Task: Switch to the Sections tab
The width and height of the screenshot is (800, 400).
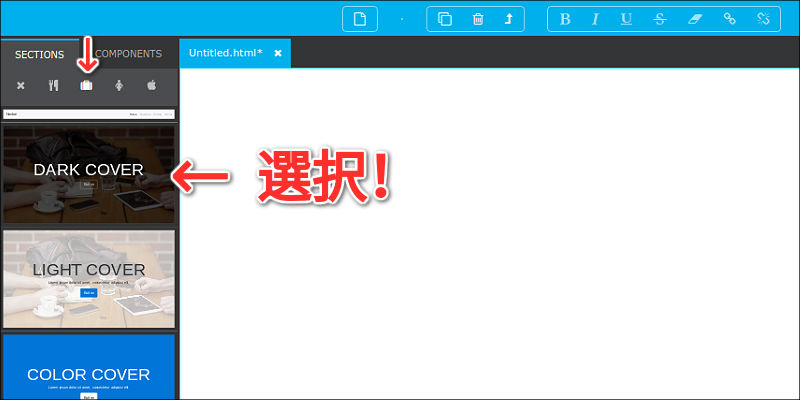Action: (40, 54)
